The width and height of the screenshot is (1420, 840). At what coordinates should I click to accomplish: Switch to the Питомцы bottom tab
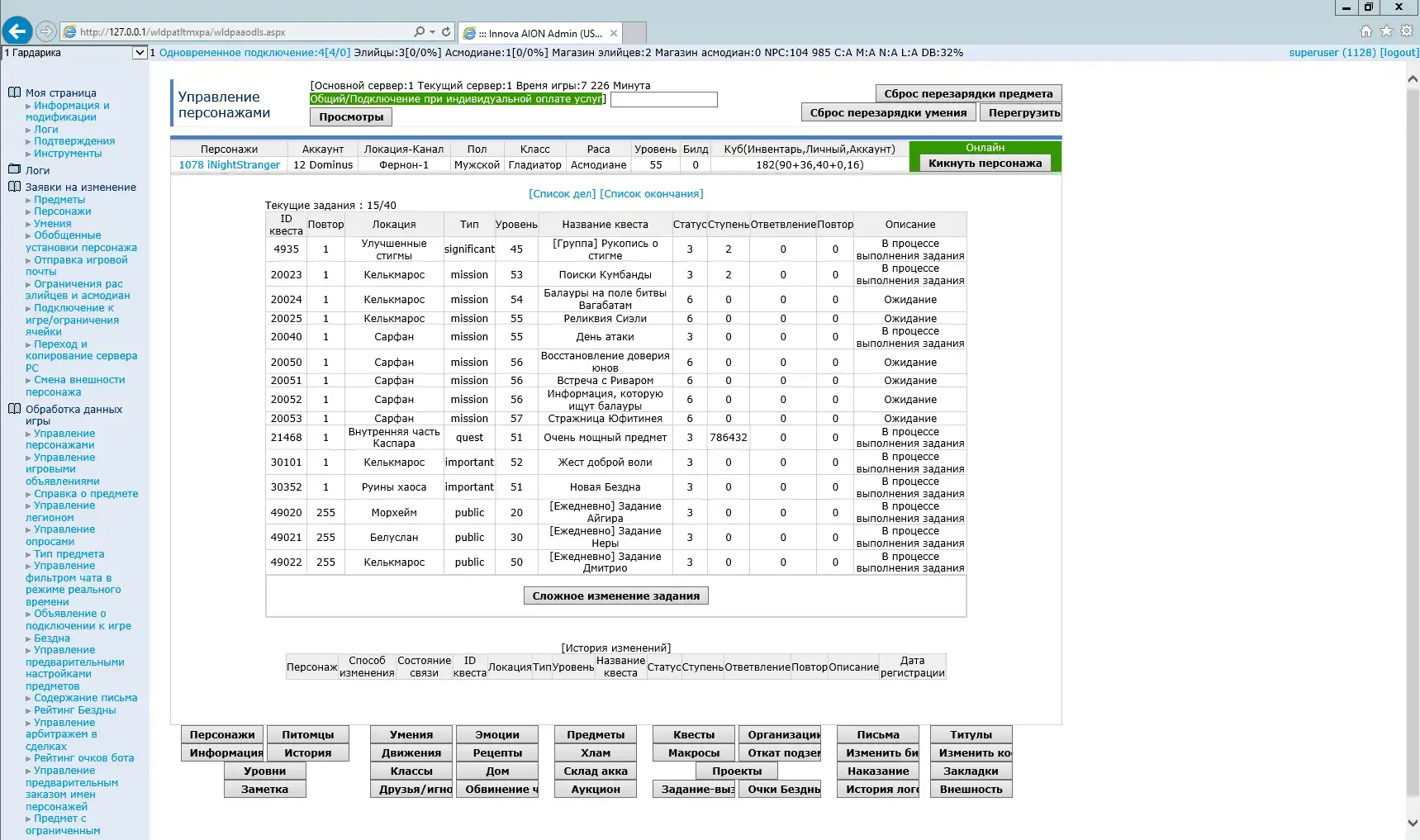(x=308, y=734)
